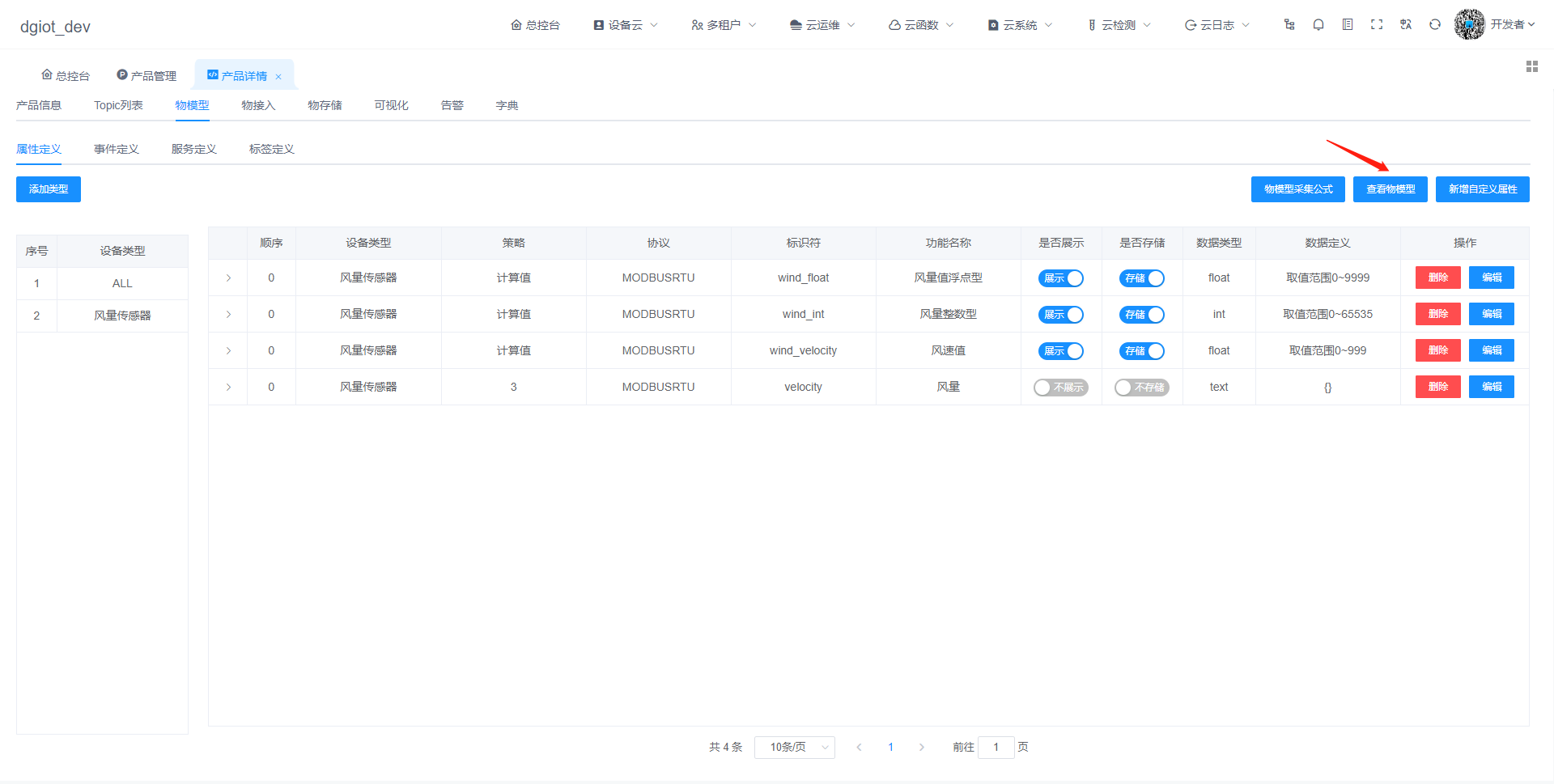
Task: Expand 云函数 menu
Action: pyautogui.click(x=922, y=25)
